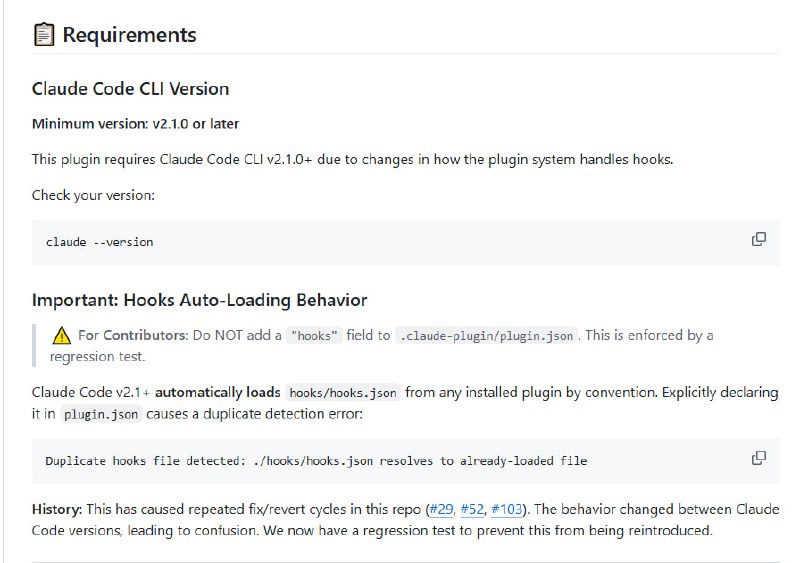Click the warning triangle icon
The image size is (800, 563).
[62, 335]
